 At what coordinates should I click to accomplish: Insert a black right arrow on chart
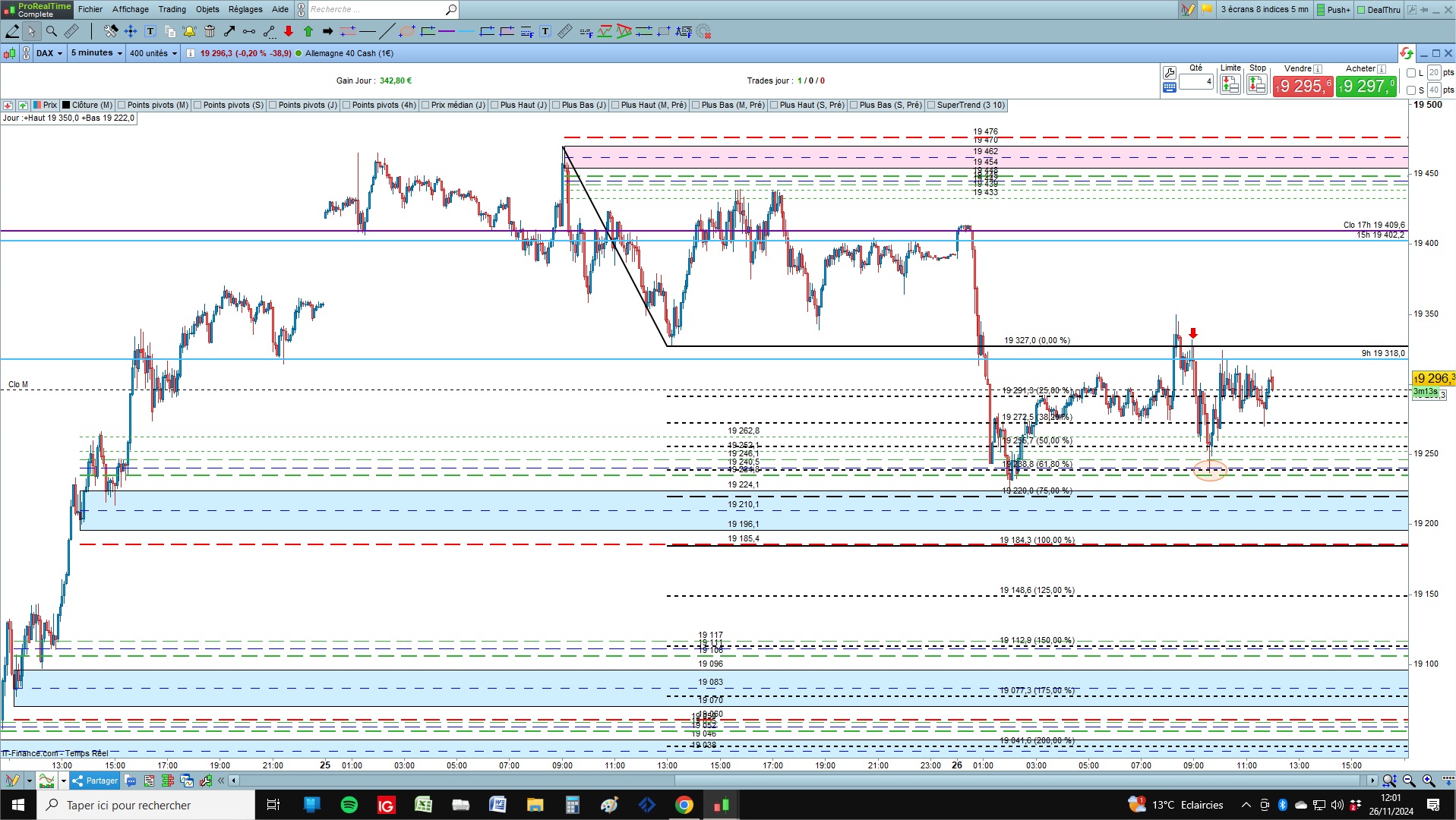click(x=328, y=31)
